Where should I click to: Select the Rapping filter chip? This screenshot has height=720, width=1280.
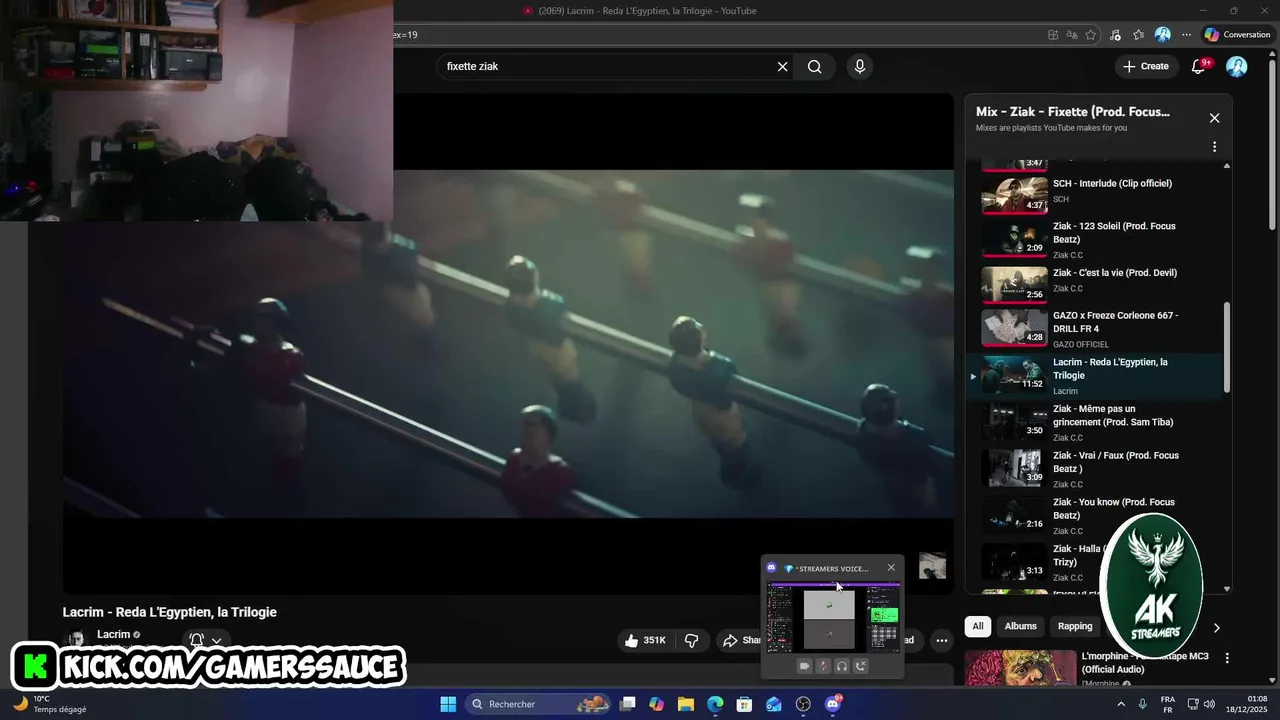click(1075, 626)
